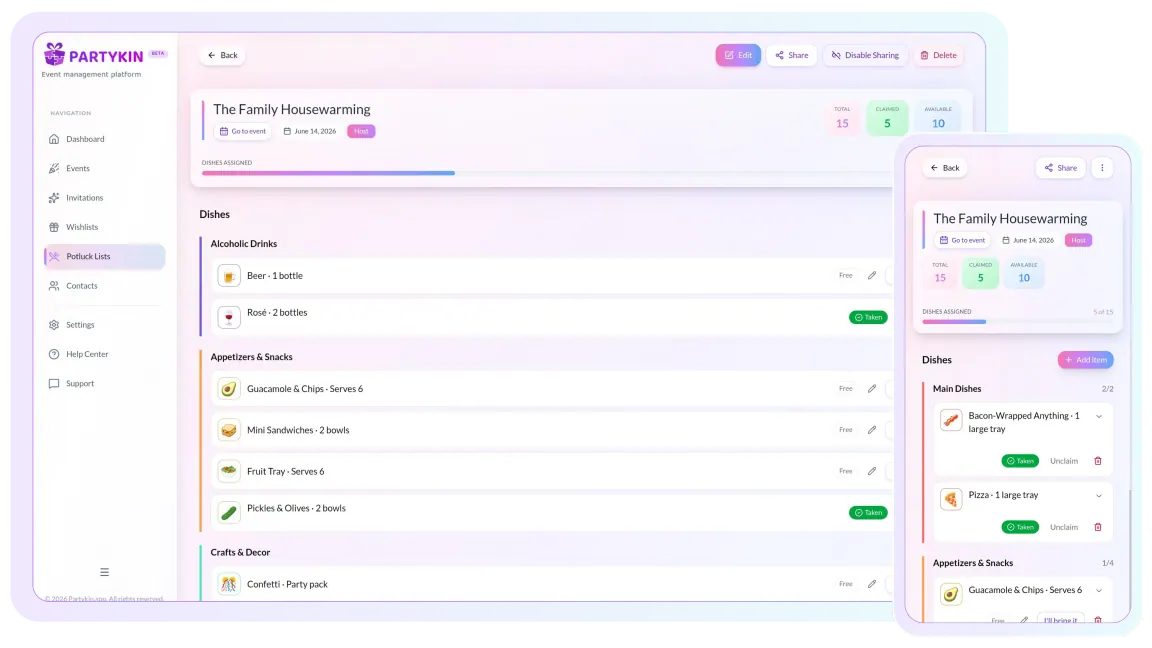This screenshot has height=648, width=1152.
Task: Toggle the Taken status on Rosé
Action: coord(868,317)
